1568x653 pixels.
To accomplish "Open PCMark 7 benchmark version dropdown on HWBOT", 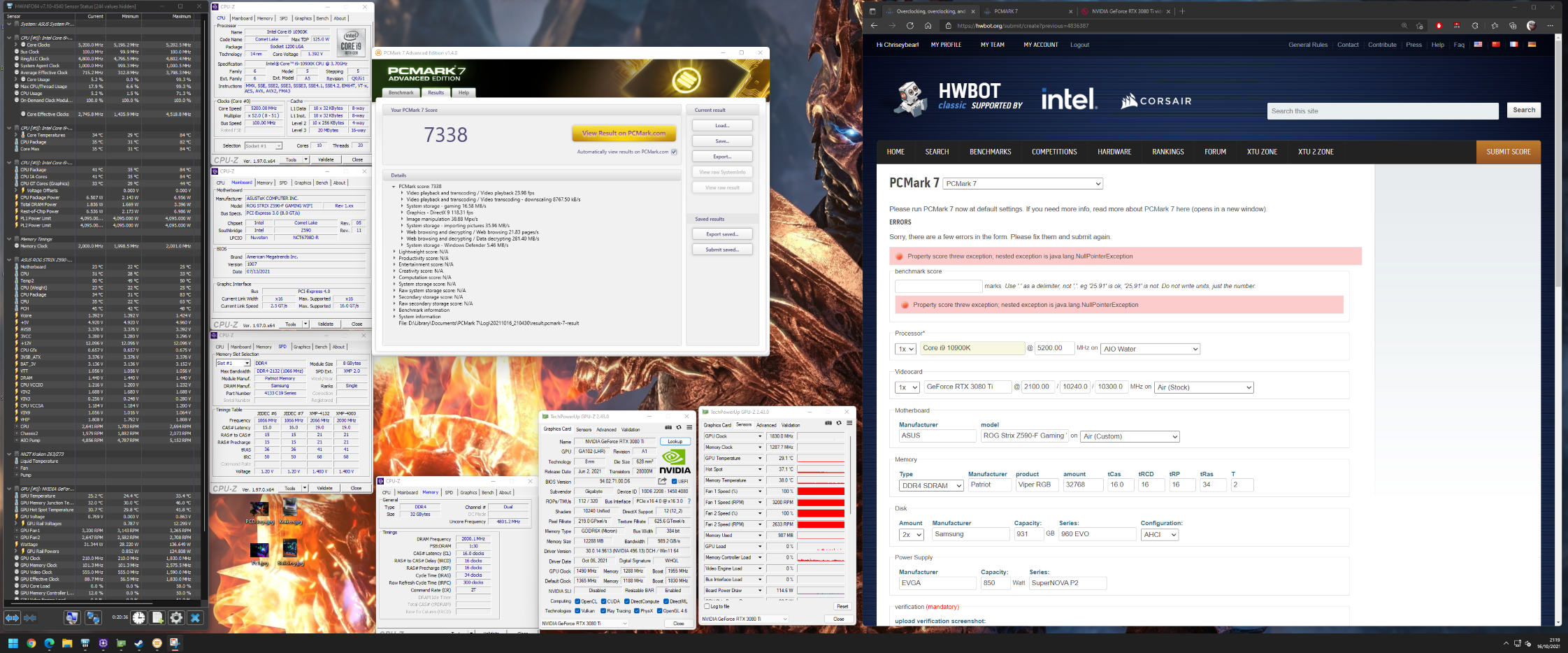I will (x=1023, y=184).
